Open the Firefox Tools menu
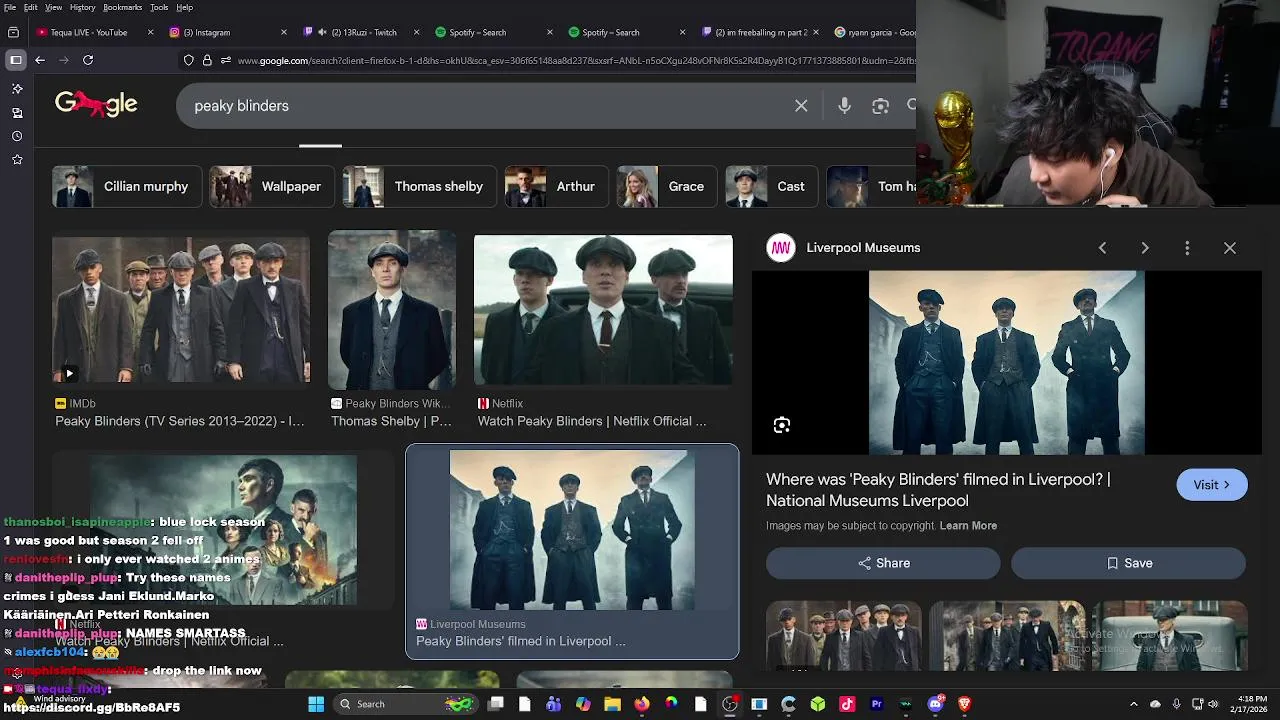The height and width of the screenshot is (720, 1280). 159,7
